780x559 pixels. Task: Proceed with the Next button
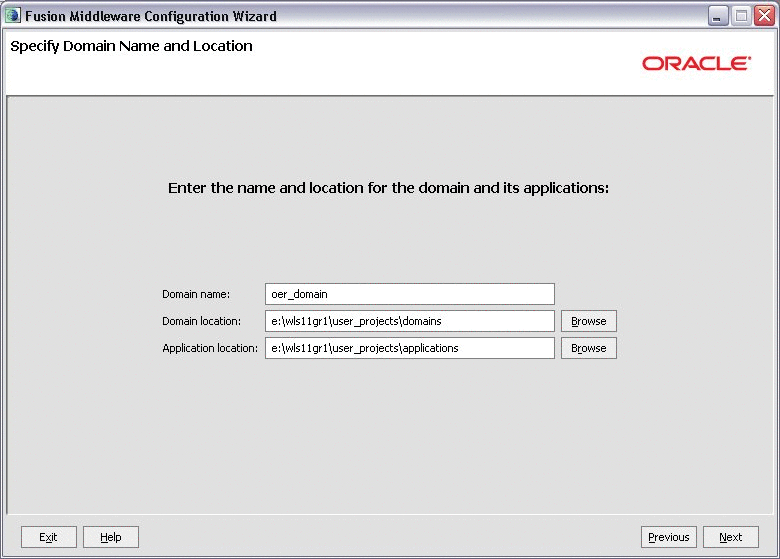tap(730, 537)
